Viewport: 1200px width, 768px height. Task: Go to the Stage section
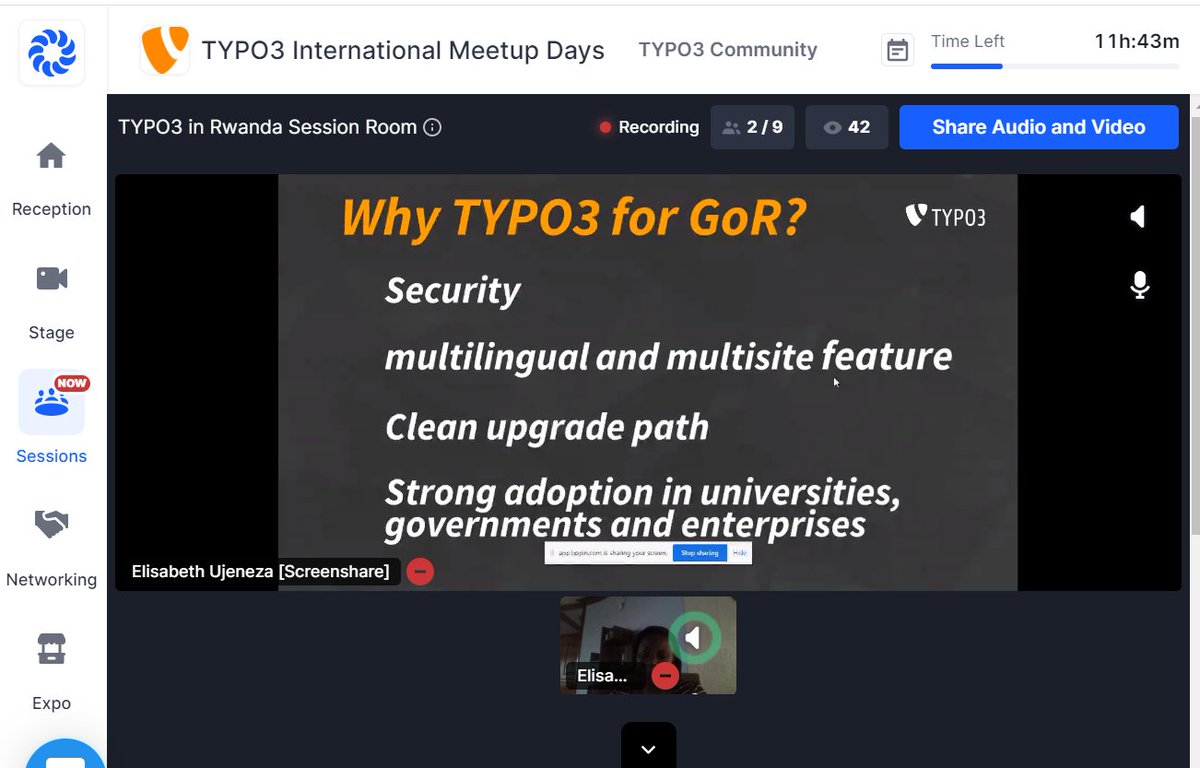(51, 303)
